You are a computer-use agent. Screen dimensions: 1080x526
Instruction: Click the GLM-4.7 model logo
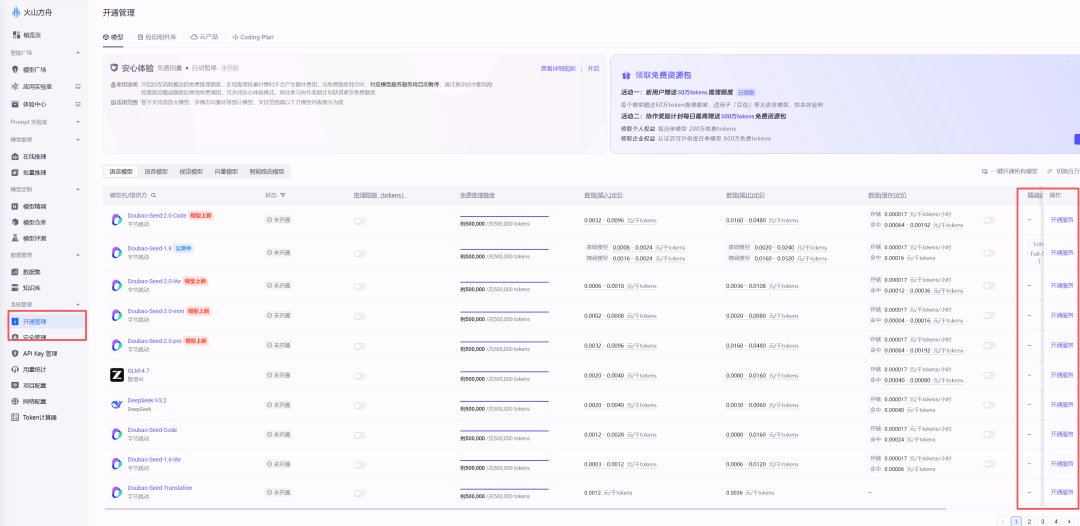coord(117,375)
